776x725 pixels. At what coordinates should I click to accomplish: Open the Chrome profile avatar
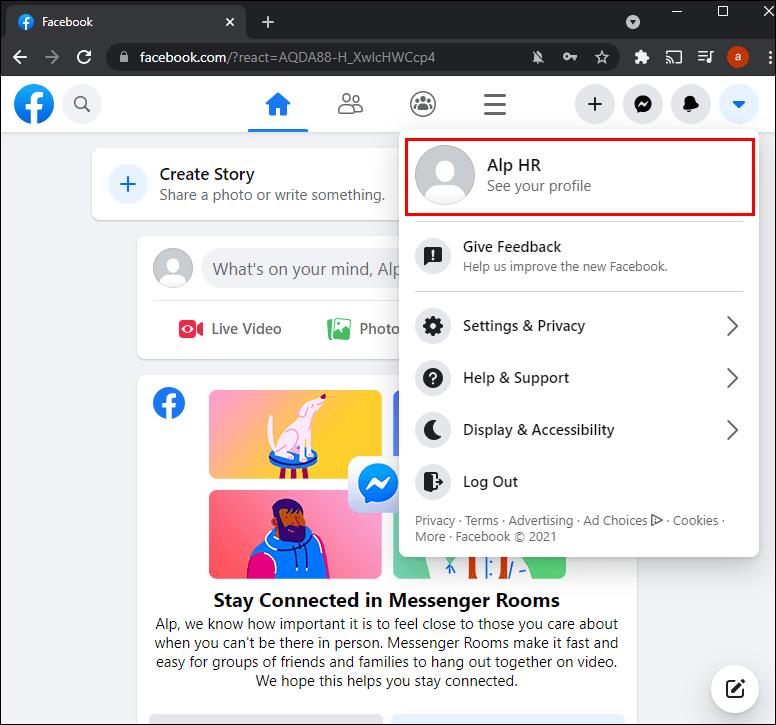pos(737,57)
